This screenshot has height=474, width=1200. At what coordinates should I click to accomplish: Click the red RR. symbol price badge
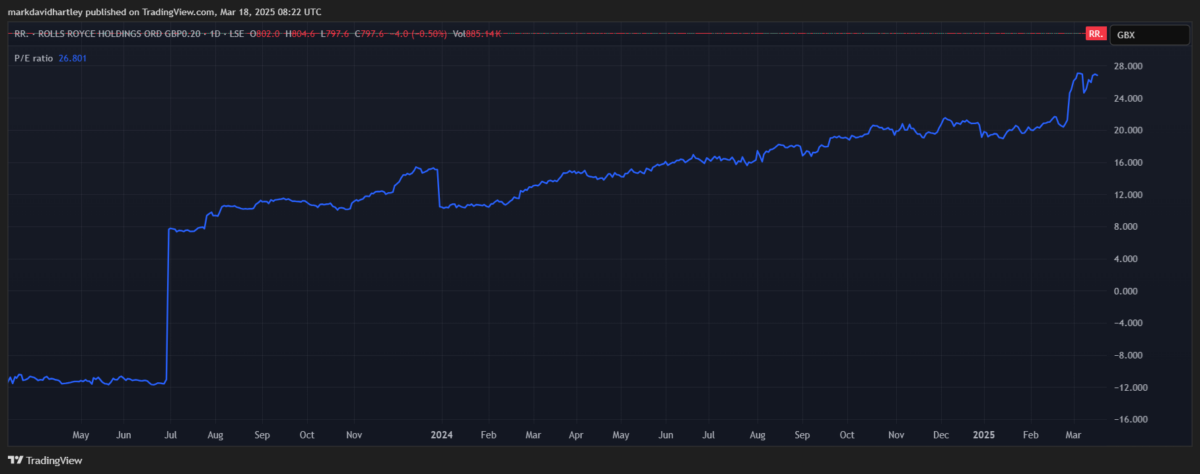(x=1095, y=34)
